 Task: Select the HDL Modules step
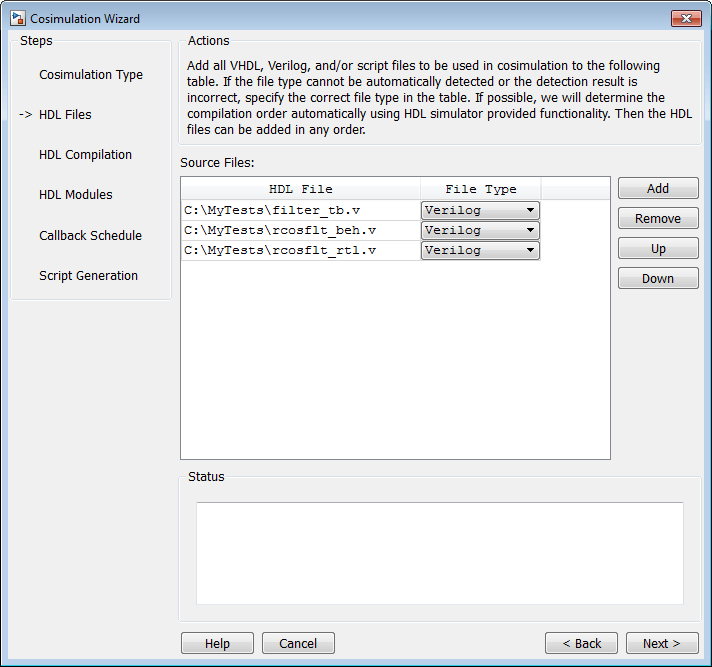(76, 195)
